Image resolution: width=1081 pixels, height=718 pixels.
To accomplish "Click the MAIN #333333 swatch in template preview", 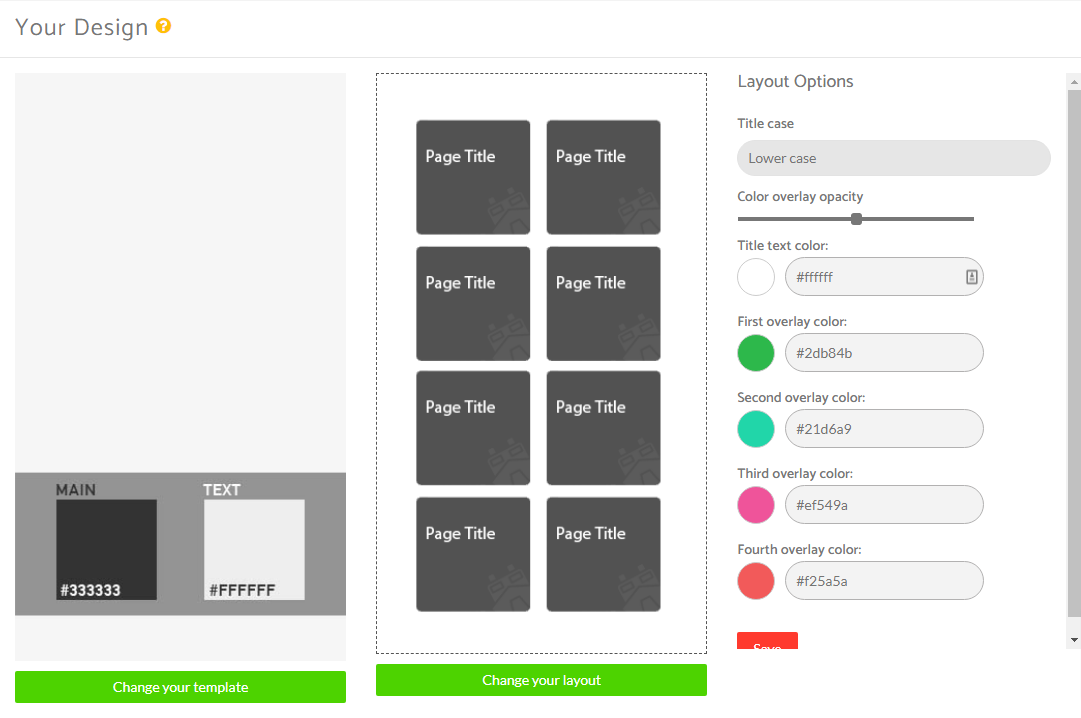I will [105, 548].
